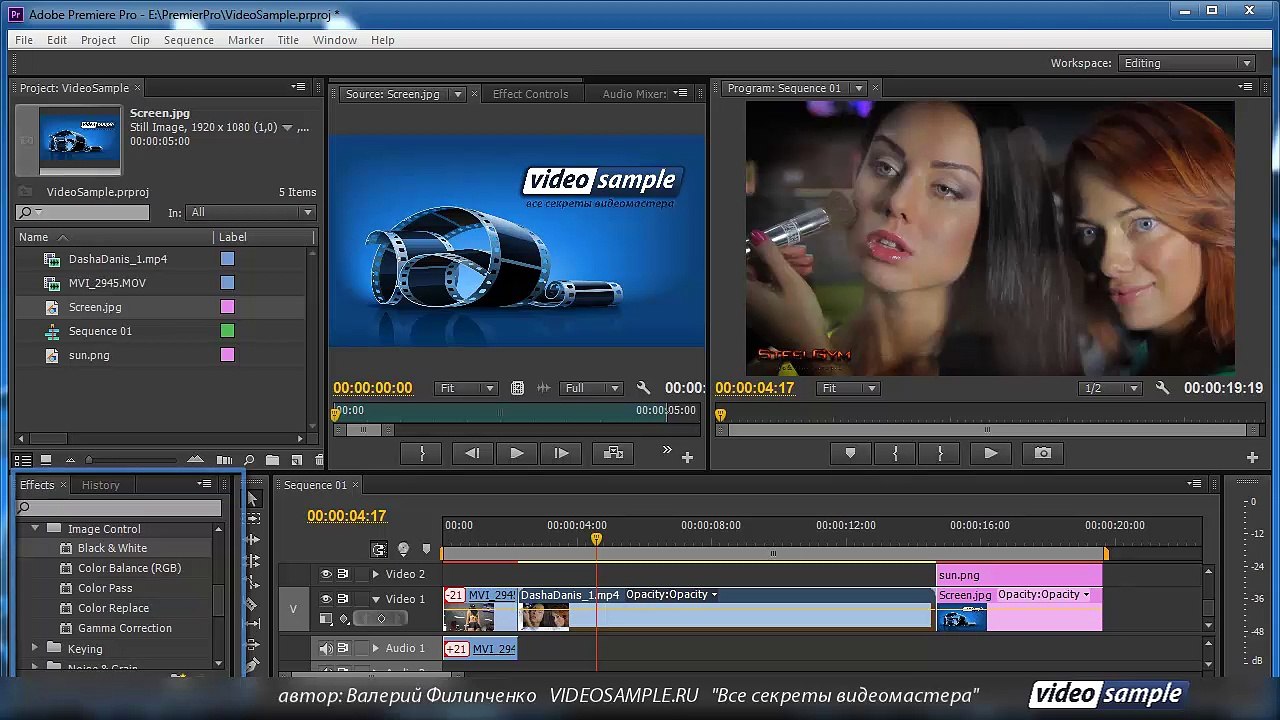The width and height of the screenshot is (1280, 720).
Task: Toggle Sync Lock on Video 2
Action: coord(343,574)
